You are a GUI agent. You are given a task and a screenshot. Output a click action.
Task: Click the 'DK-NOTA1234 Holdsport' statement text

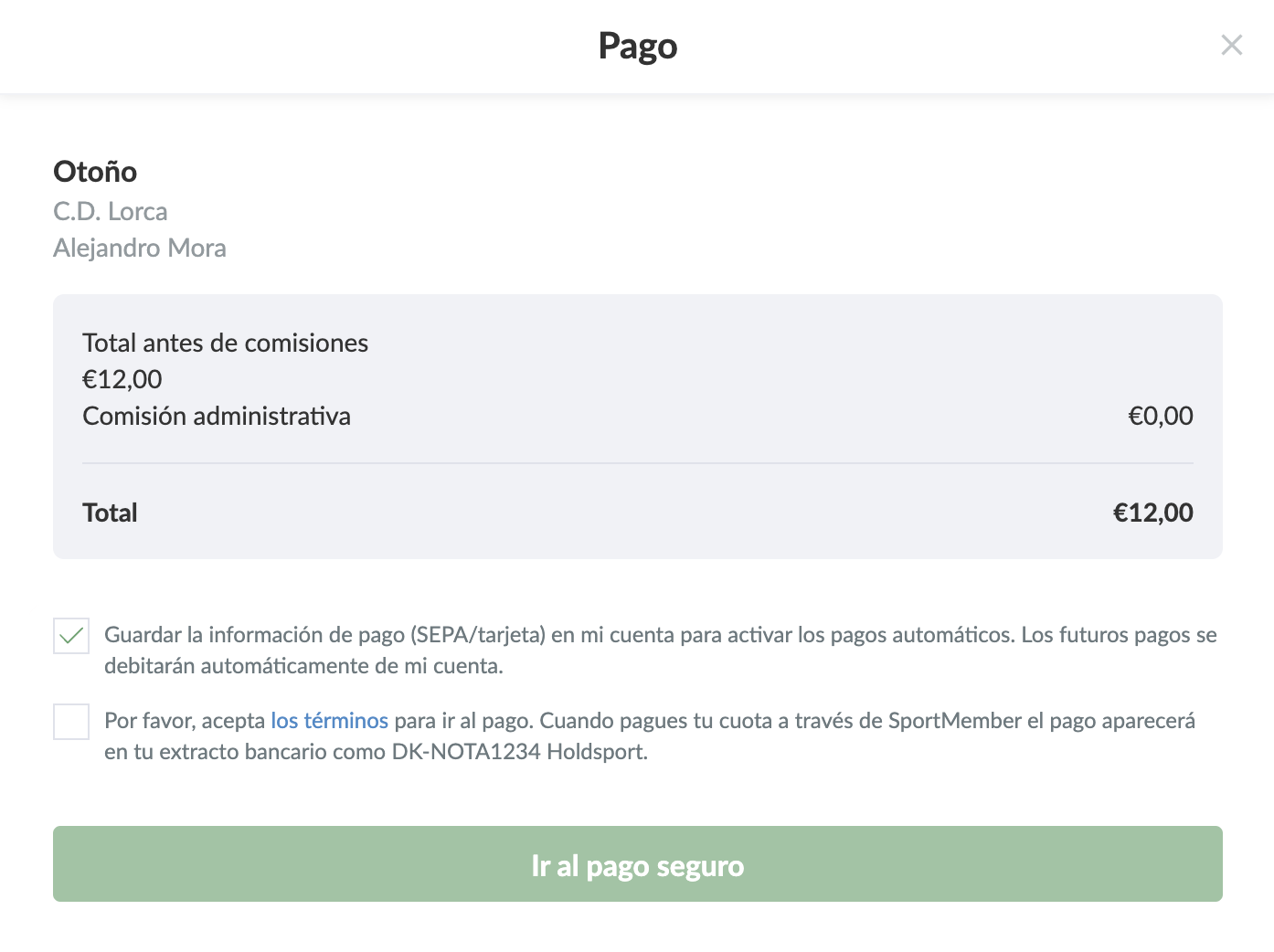pos(519,752)
